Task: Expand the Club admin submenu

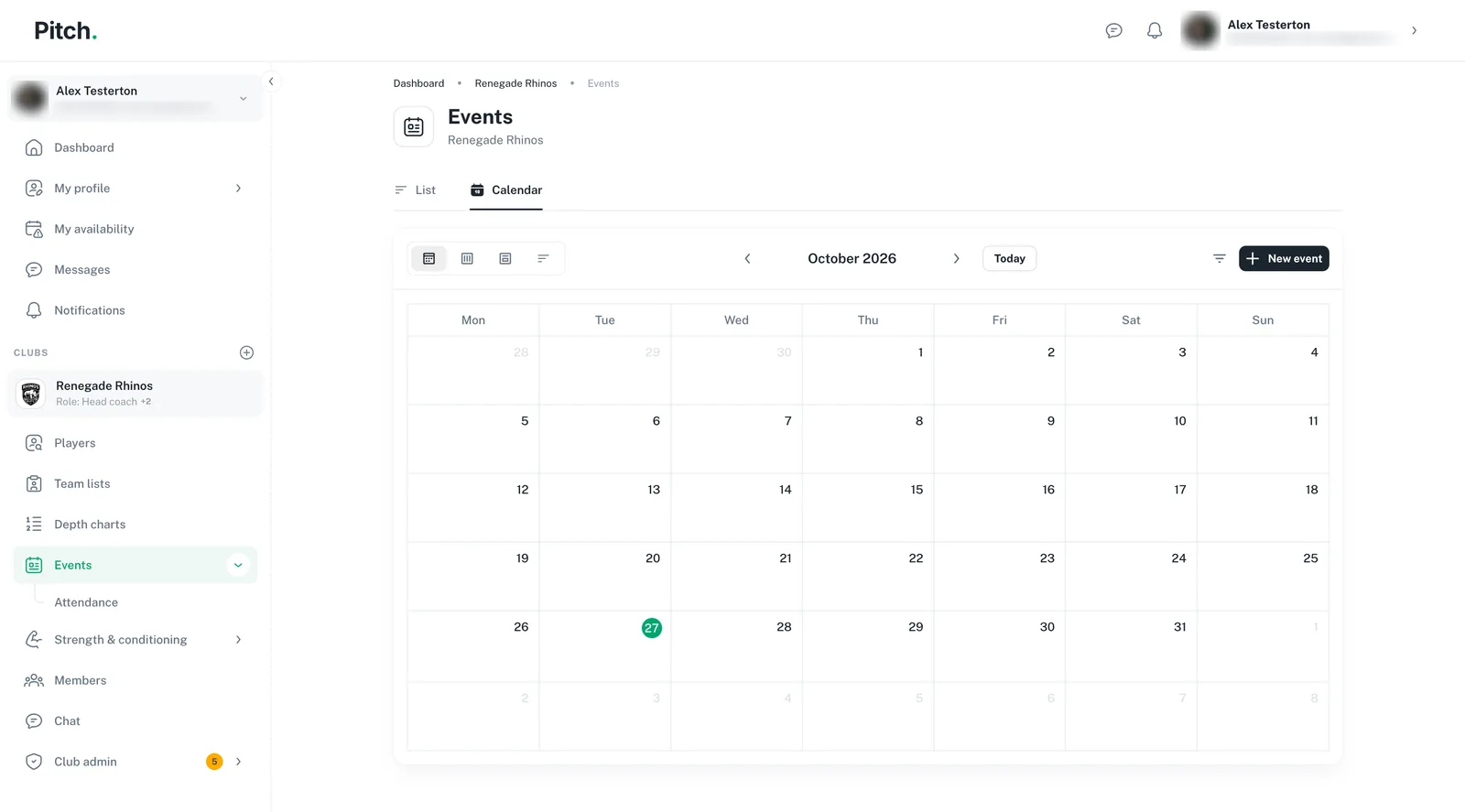Action: (x=239, y=762)
